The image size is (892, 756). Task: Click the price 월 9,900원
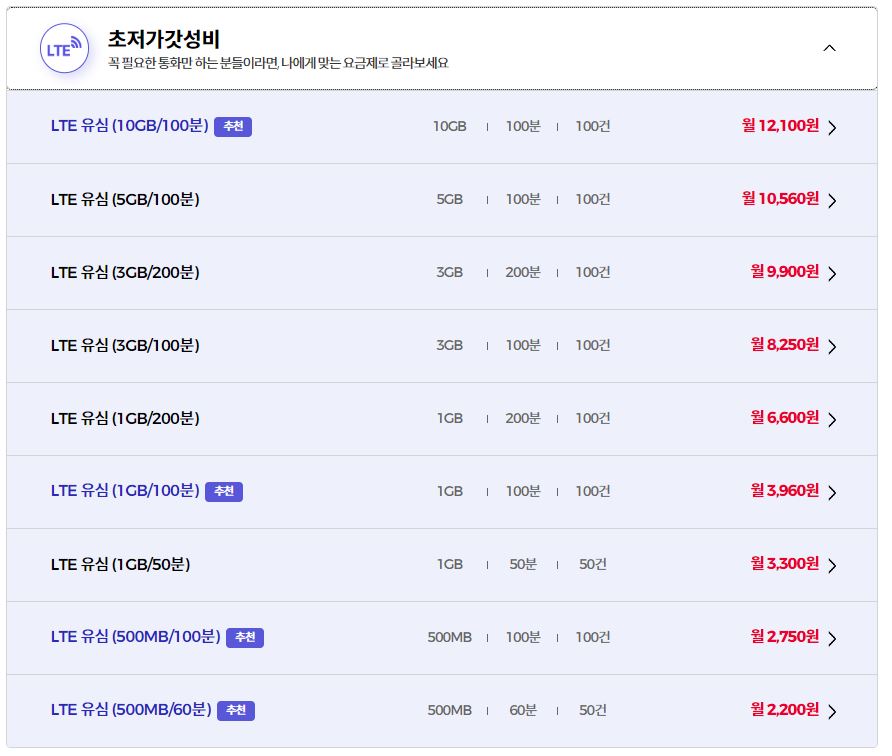coord(785,271)
